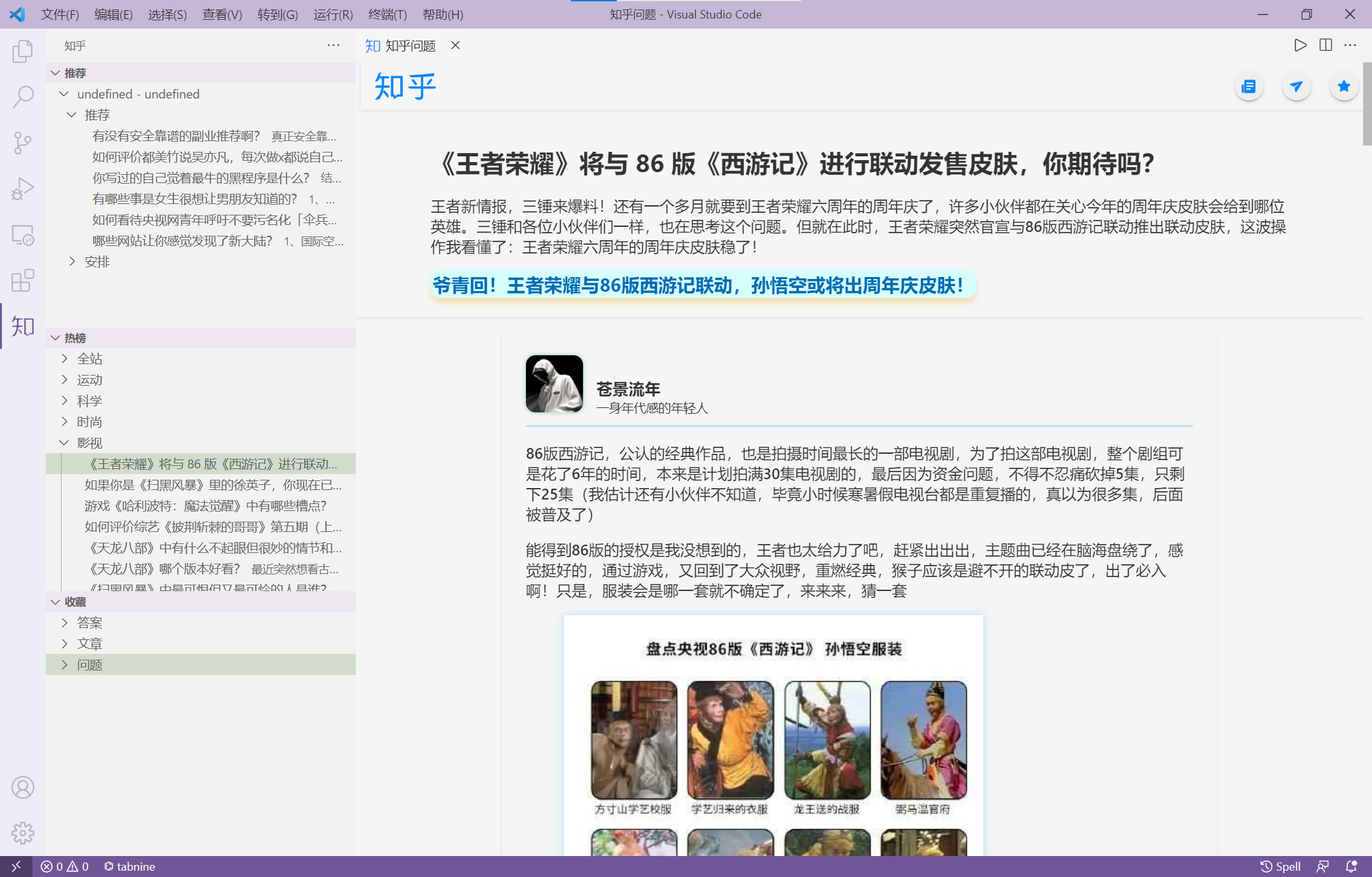Click the blue document list icon
This screenshot has width=1372, height=877.
click(x=1249, y=86)
